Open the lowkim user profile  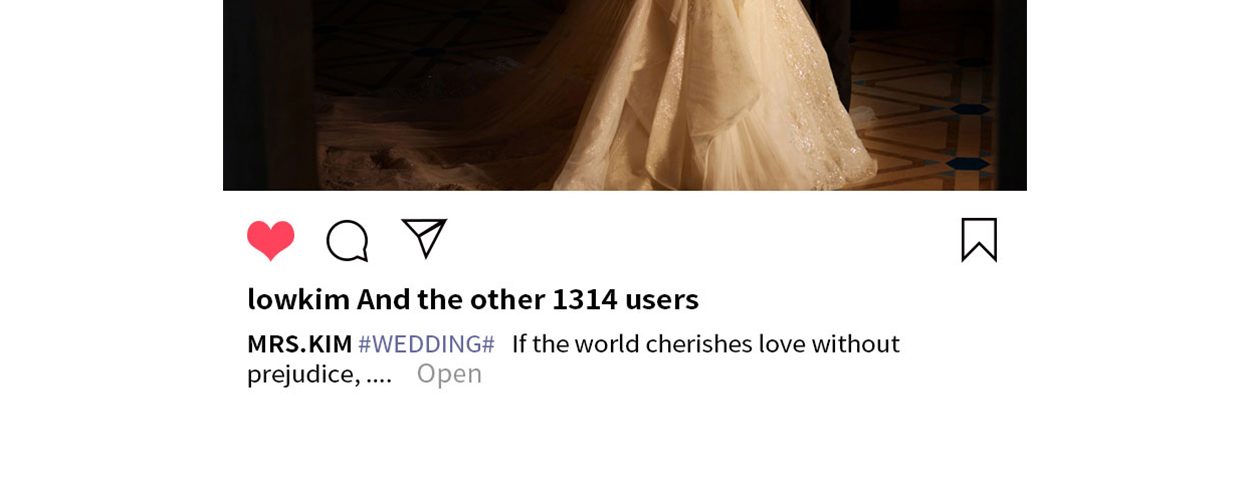pyautogui.click(x=298, y=299)
